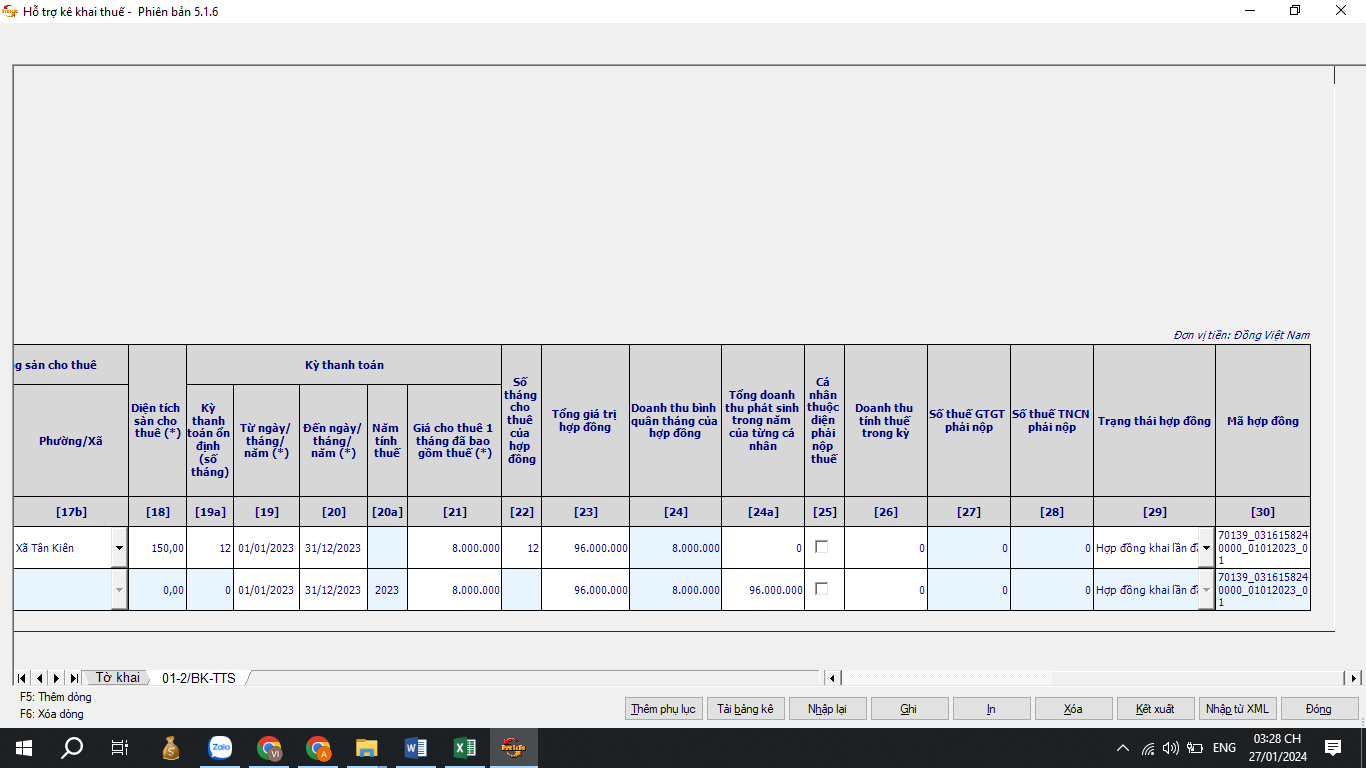Open Microsoft Word from the taskbar
The image size is (1366, 768).
click(415, 748)
